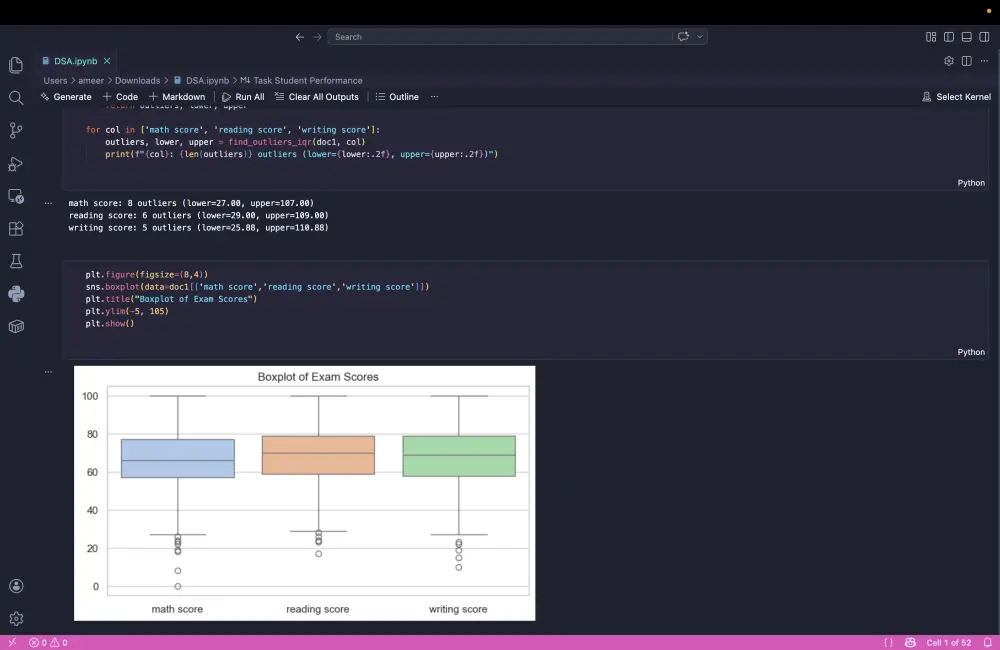Open the Manage gear menu
Image resolution: width=1000 pixels, height=650 pixels.
[x=16, y=619]
